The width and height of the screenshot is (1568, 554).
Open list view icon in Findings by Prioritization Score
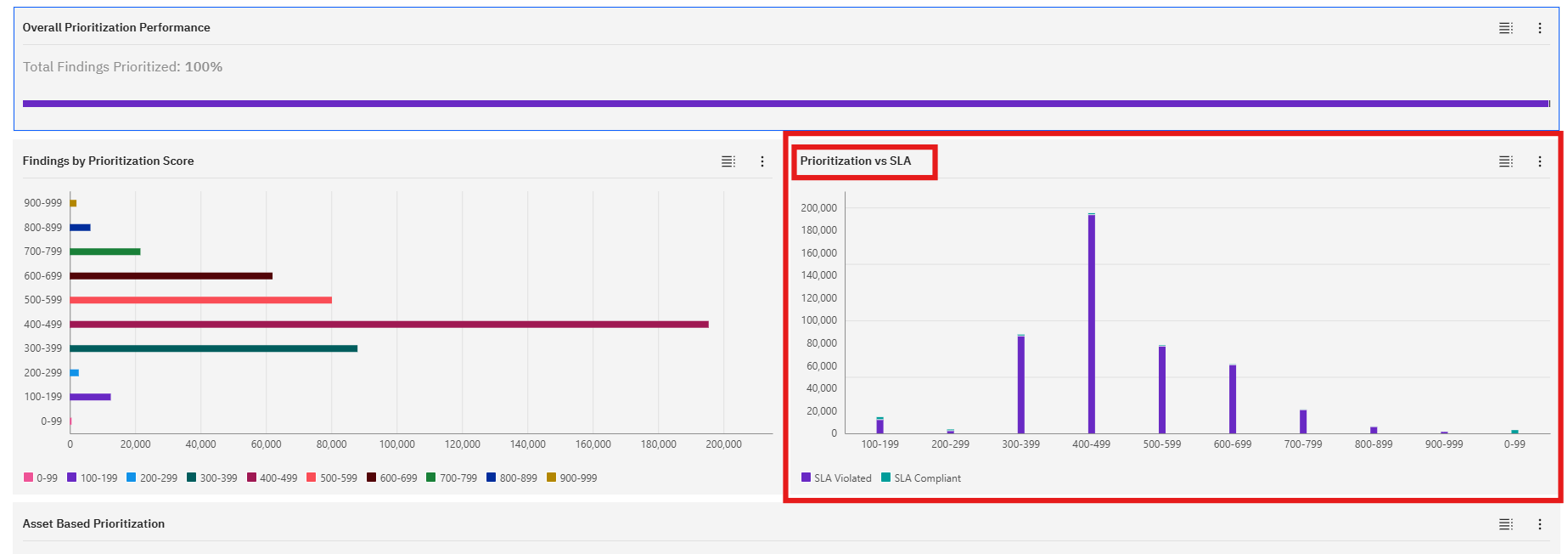tap(728, 161)
